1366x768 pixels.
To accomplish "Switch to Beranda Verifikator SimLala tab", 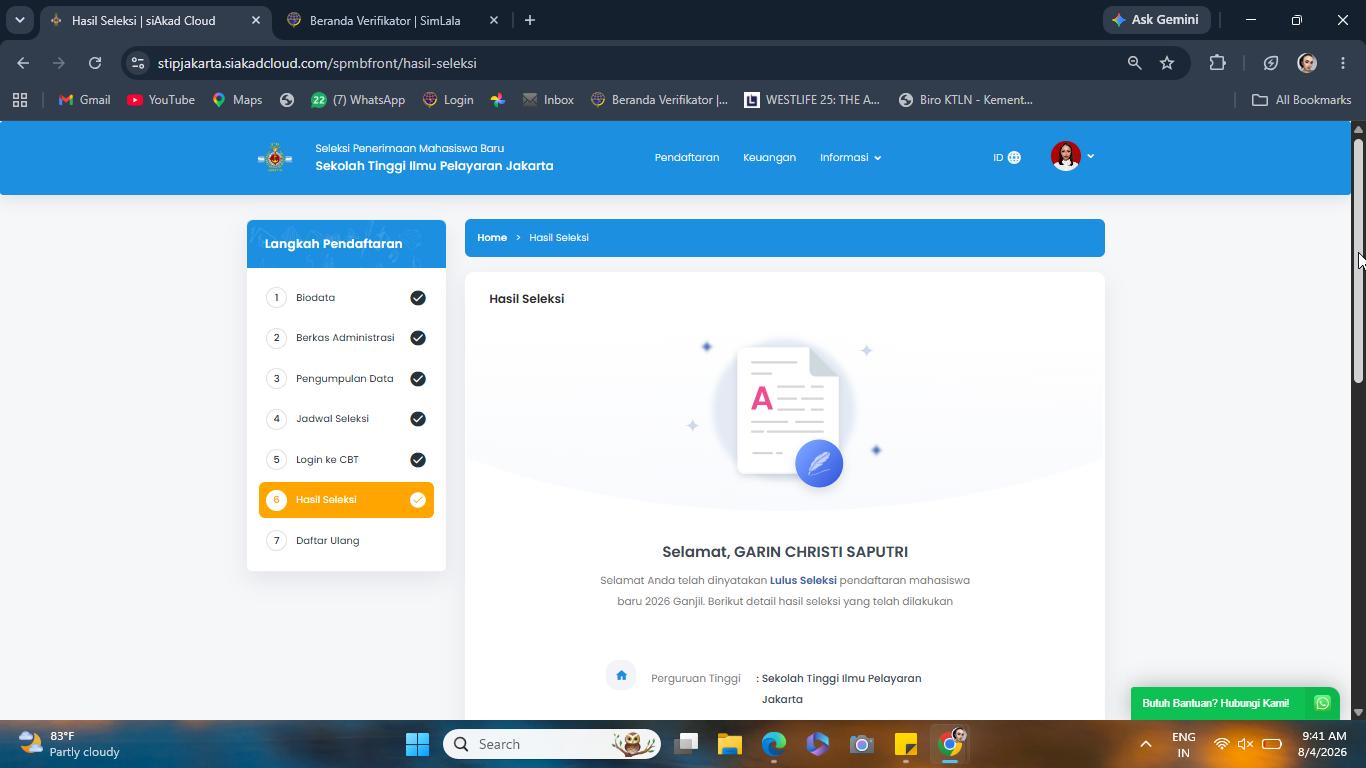I will tap(385, 20).
